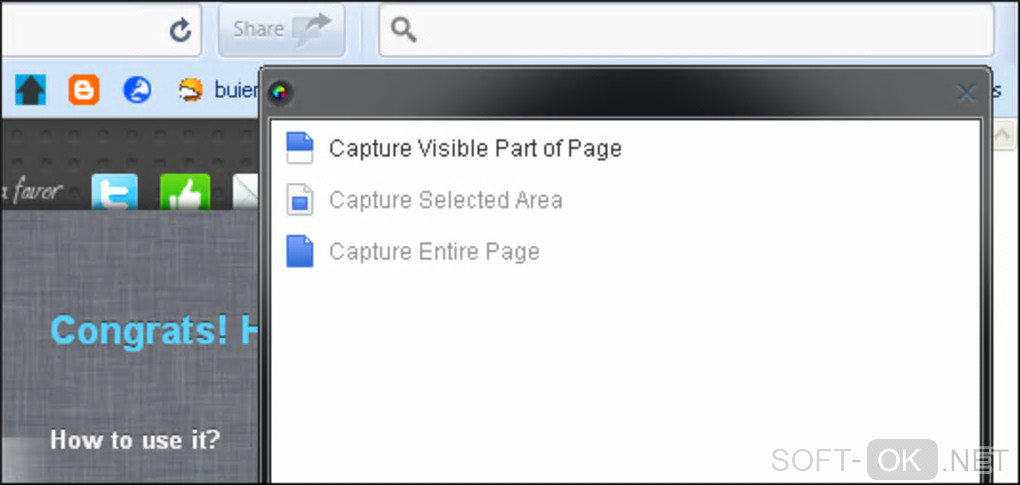Select Capture Visible Part of Page
The image size is (1020, 485).
coord(475,149)
